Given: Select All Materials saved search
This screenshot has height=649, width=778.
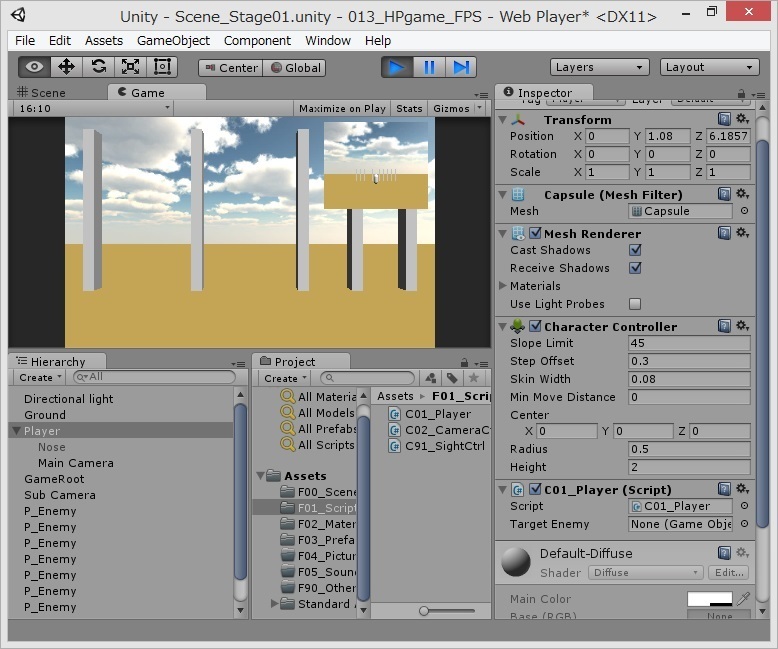Looking at the screenshot, I should 319,396.
